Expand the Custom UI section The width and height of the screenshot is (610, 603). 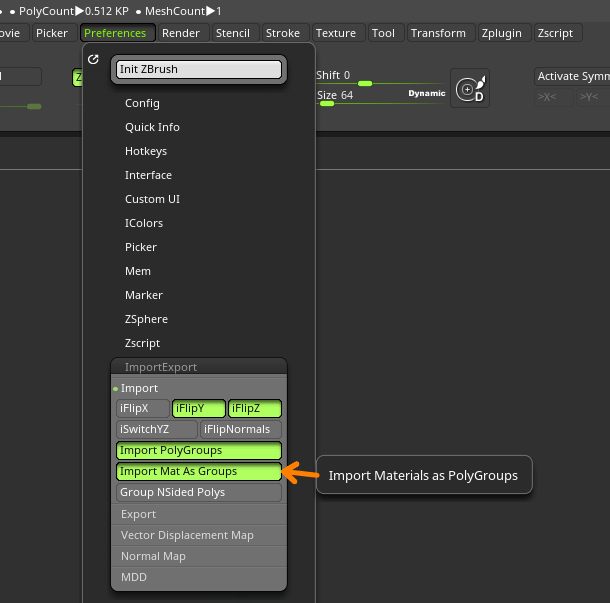pos(152,199)
